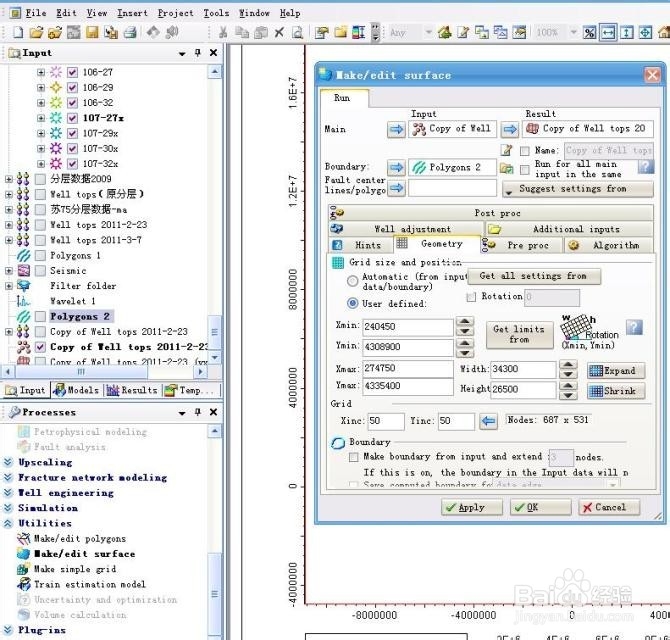Toggle checkbox for Polygons 1
Screen dimensions: 670x640
tap(40, 255)
